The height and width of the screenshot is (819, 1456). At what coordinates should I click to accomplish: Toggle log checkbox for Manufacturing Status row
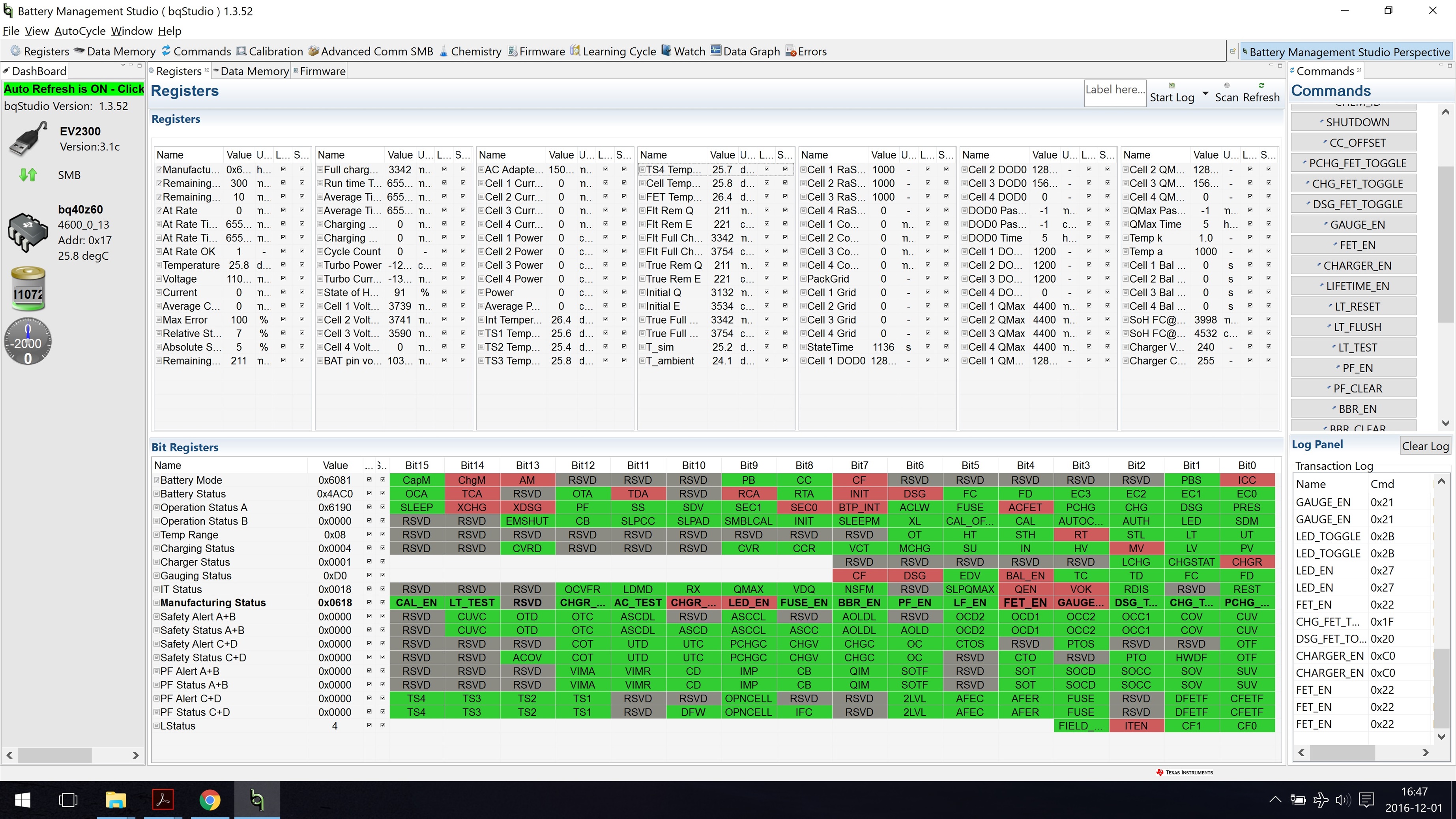369,603
